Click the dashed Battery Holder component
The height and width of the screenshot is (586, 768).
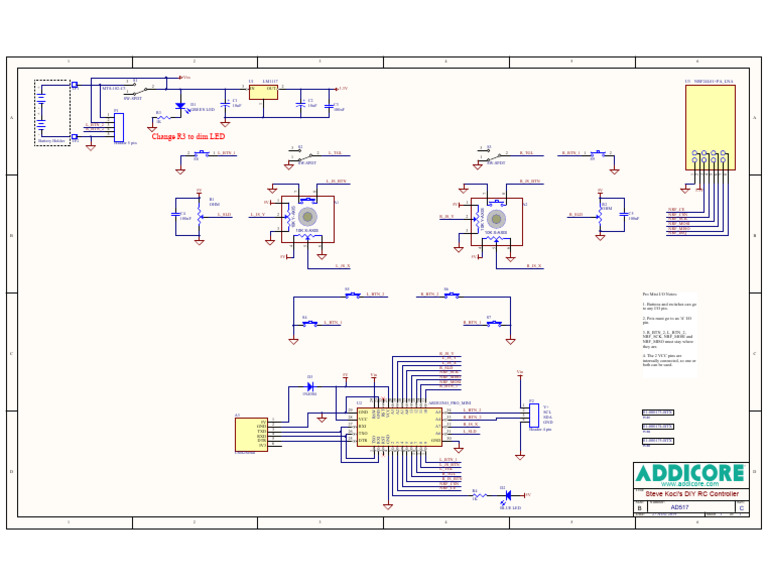click(52, 113)
